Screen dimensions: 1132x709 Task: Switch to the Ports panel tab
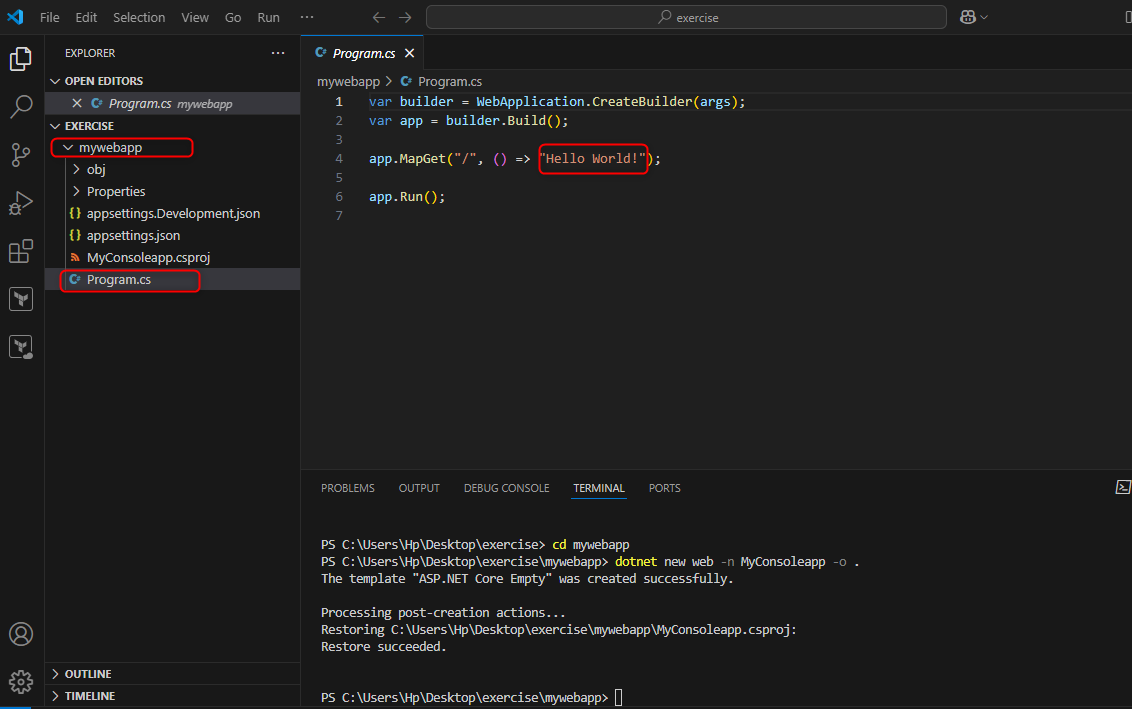664,488
